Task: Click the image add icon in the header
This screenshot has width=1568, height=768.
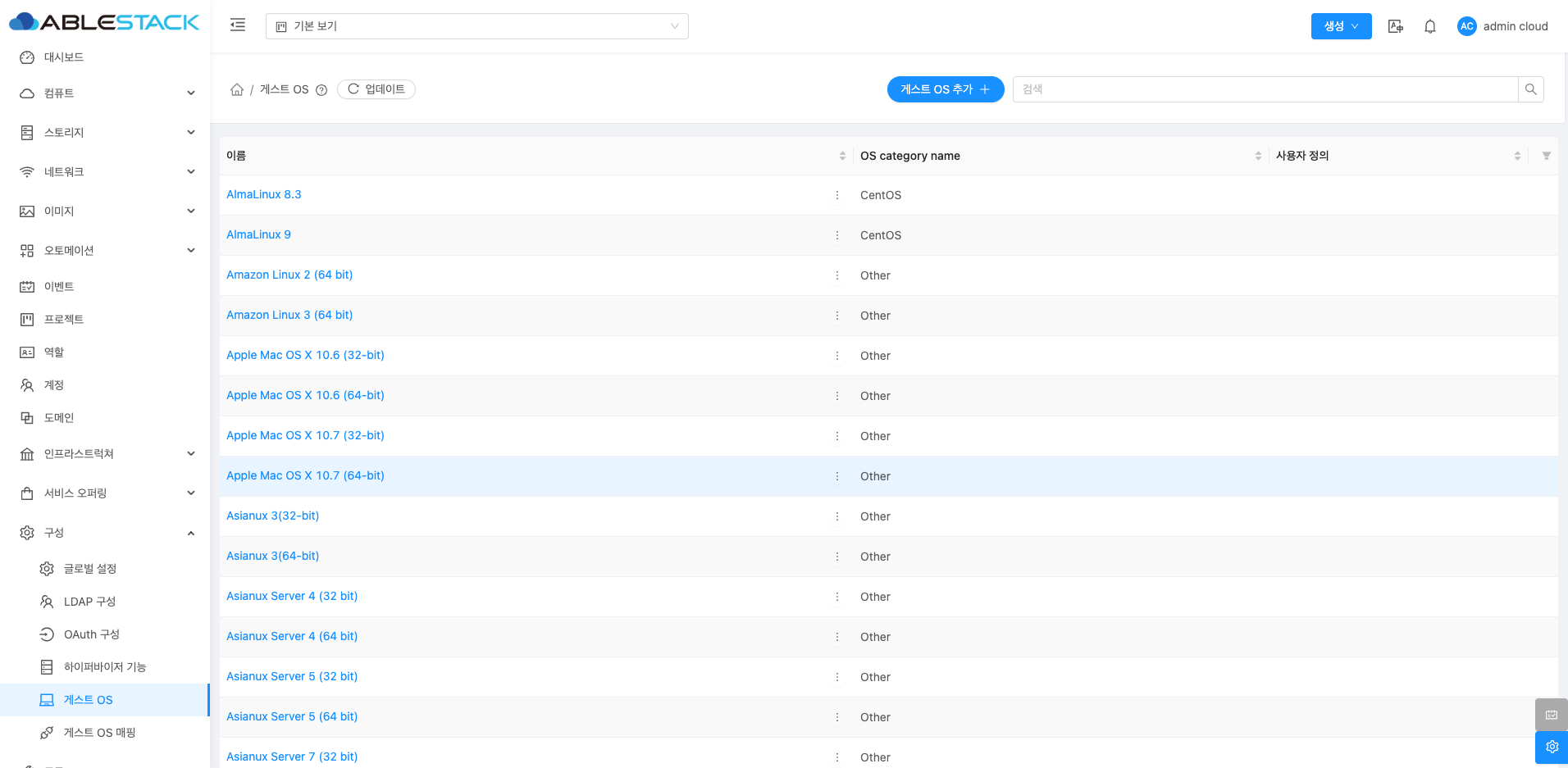Action: pyautogui.click(x=1395, y=26)
